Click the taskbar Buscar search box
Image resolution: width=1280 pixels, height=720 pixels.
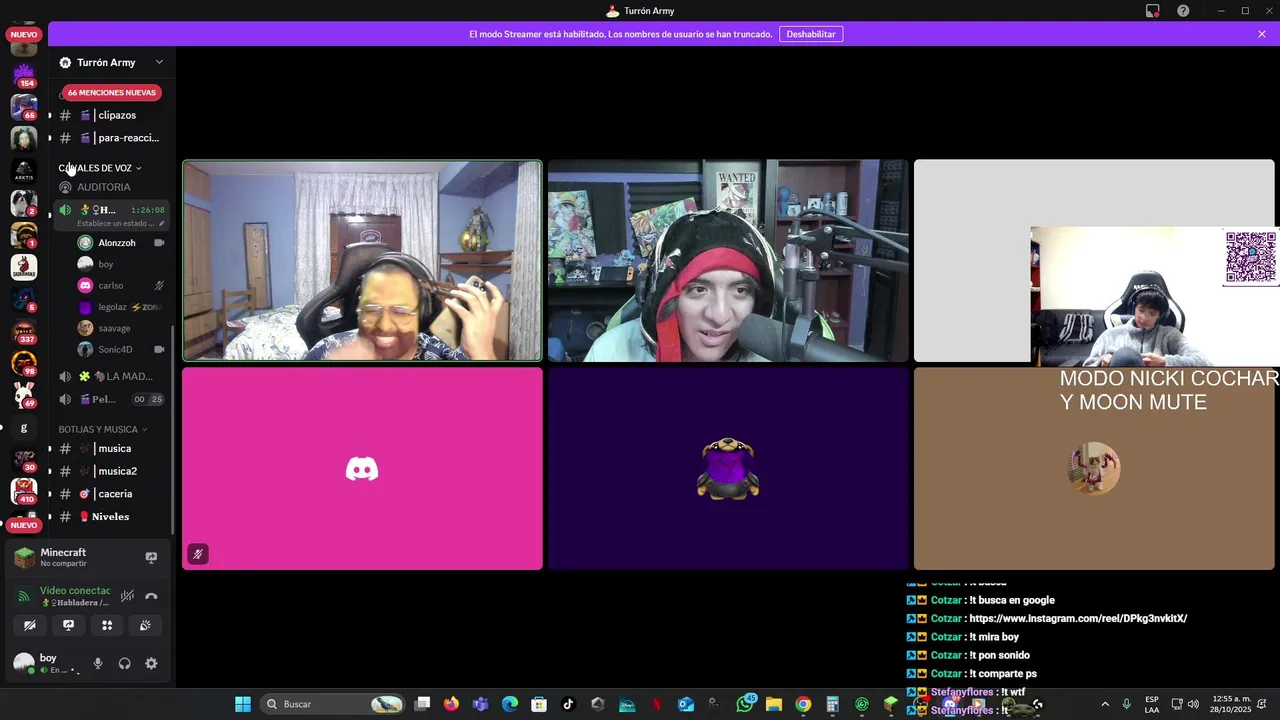point(332,704)
